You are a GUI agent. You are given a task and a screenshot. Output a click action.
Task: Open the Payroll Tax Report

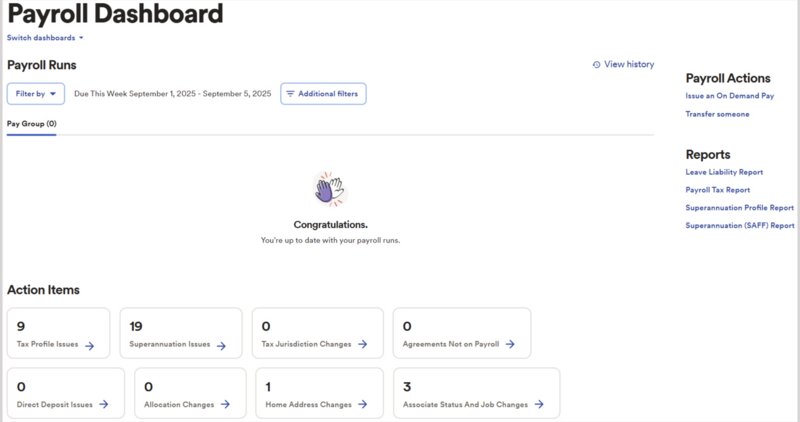717,190
